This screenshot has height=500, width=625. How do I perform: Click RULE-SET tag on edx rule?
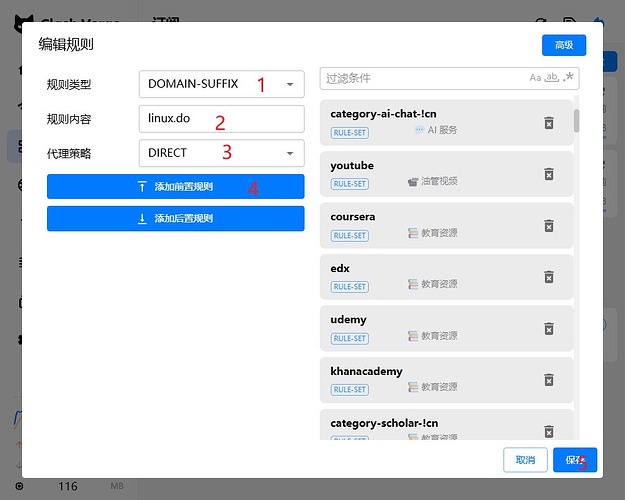350,287
